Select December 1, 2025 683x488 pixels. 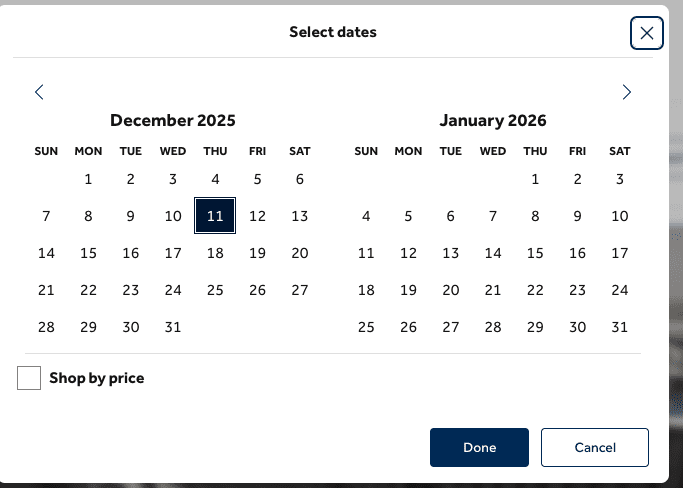[x=88, y=179]
